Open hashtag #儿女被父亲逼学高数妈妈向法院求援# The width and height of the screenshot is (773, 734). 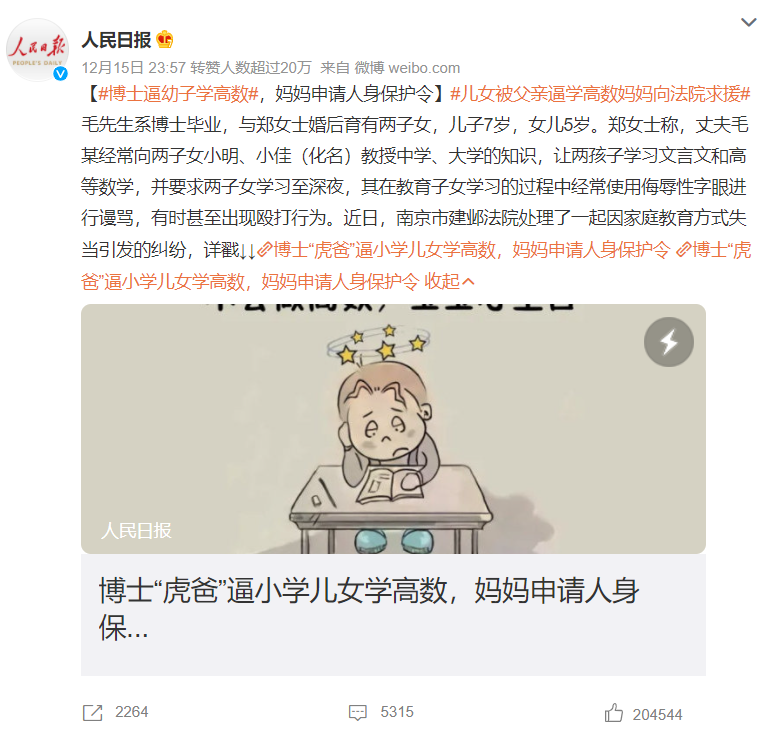click(600, 94)
